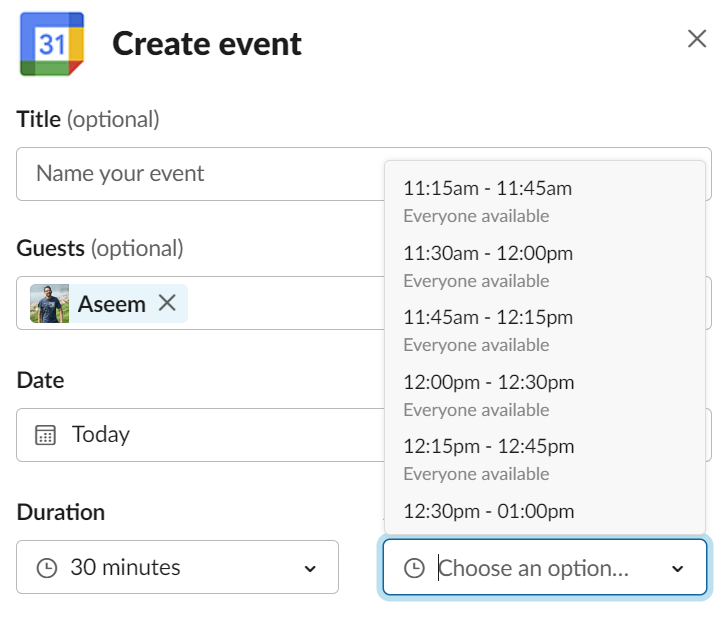Click the calendar icon in the Date field

(x=45, y=434)
